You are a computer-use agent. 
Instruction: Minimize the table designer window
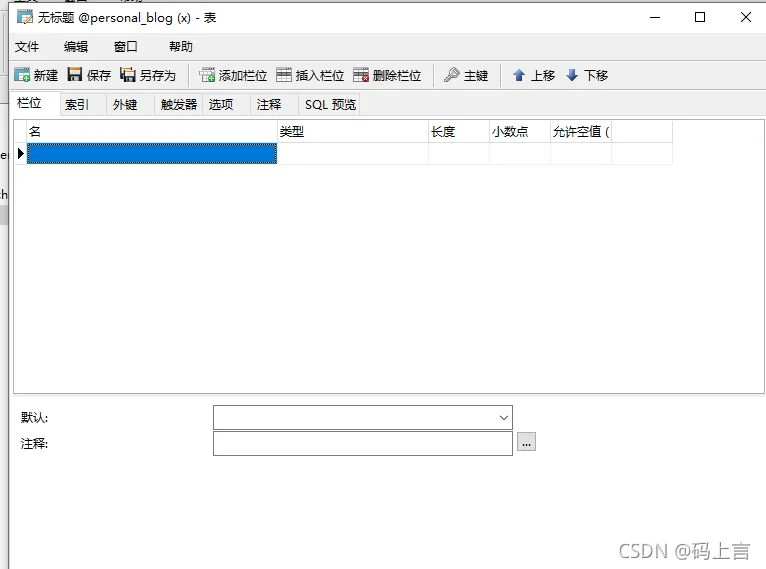655,17
